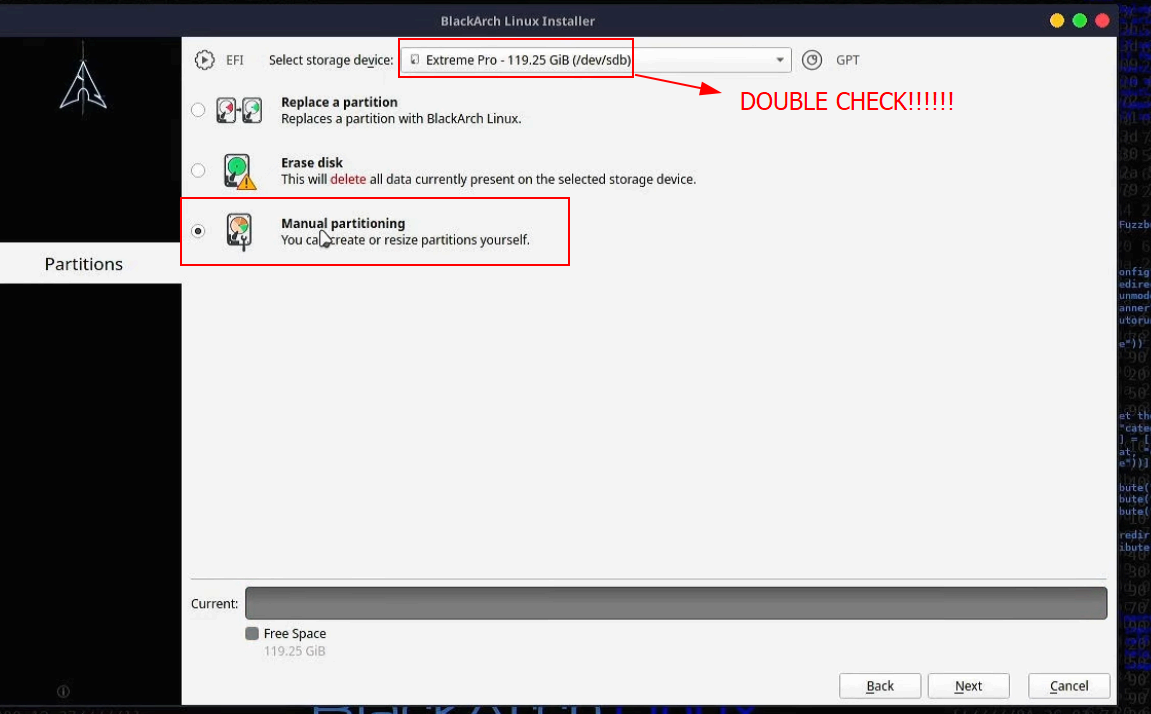Select the Replace a partition option

pos(197,110)
